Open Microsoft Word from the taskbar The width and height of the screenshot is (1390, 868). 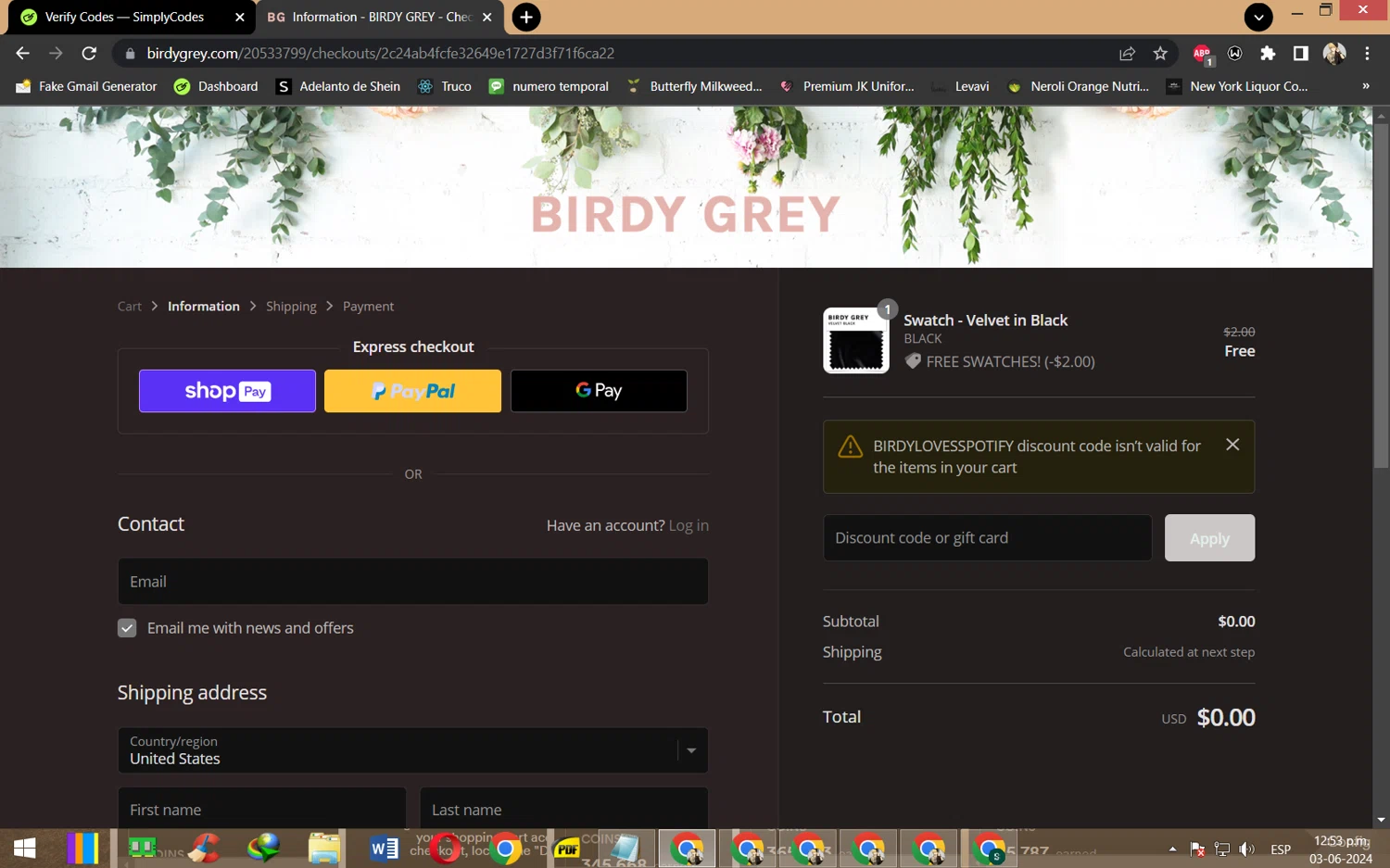point(384,848)
